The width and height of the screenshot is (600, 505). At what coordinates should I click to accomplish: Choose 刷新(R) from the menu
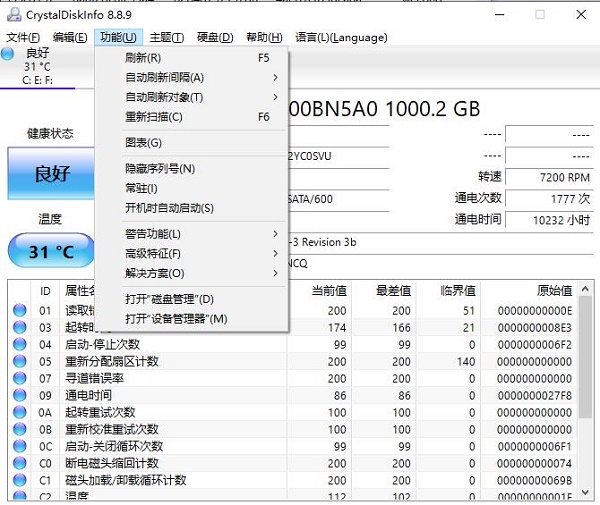(x=191, y=58)
